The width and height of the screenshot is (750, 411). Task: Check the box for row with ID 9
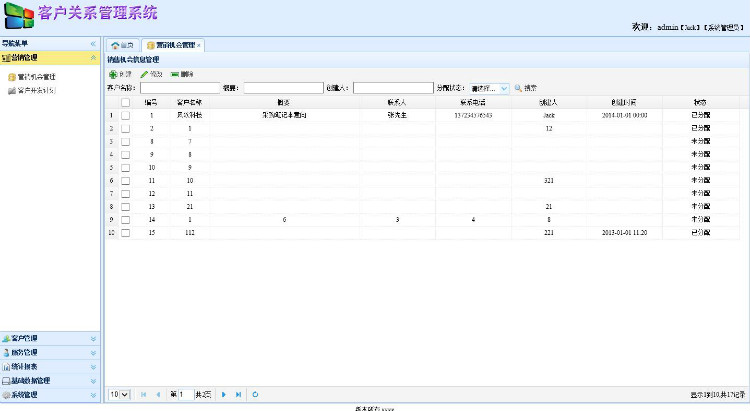tap(125, 155)
